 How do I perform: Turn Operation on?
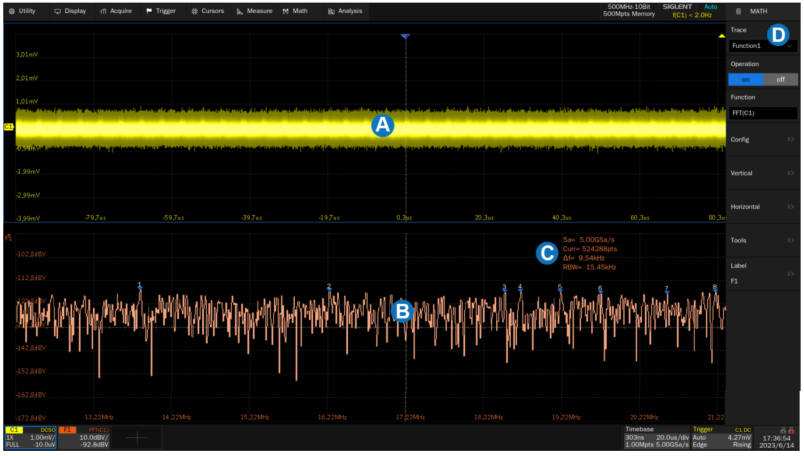click(745, 79)
